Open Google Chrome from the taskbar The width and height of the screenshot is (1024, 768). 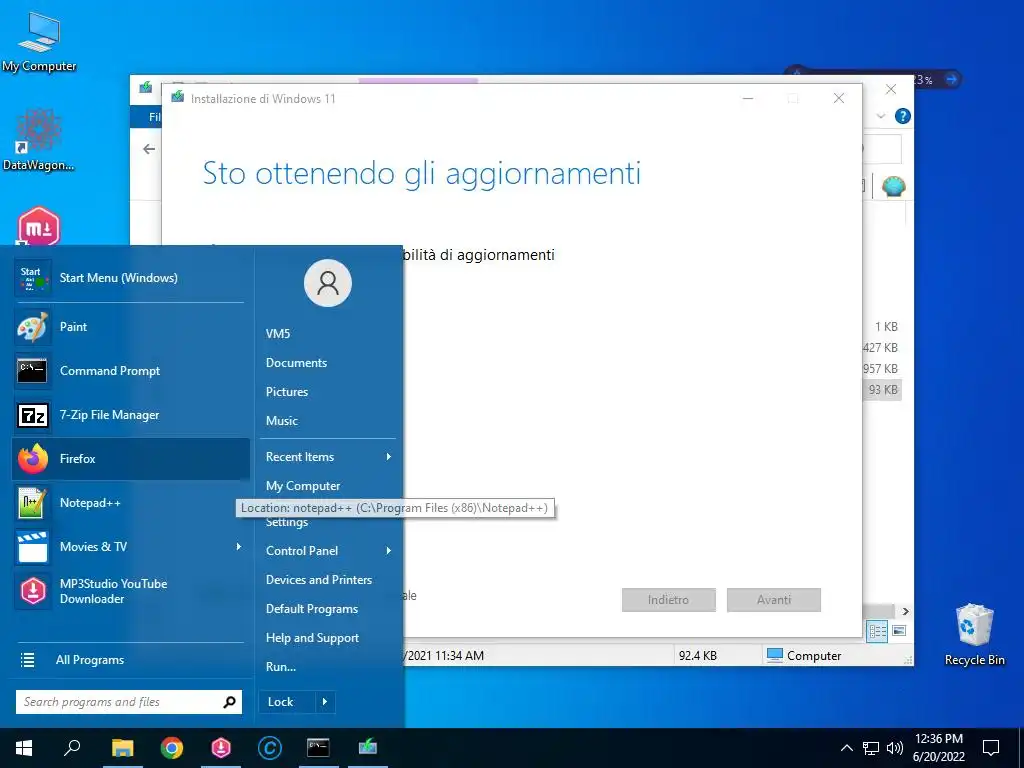tap(172, 748)
